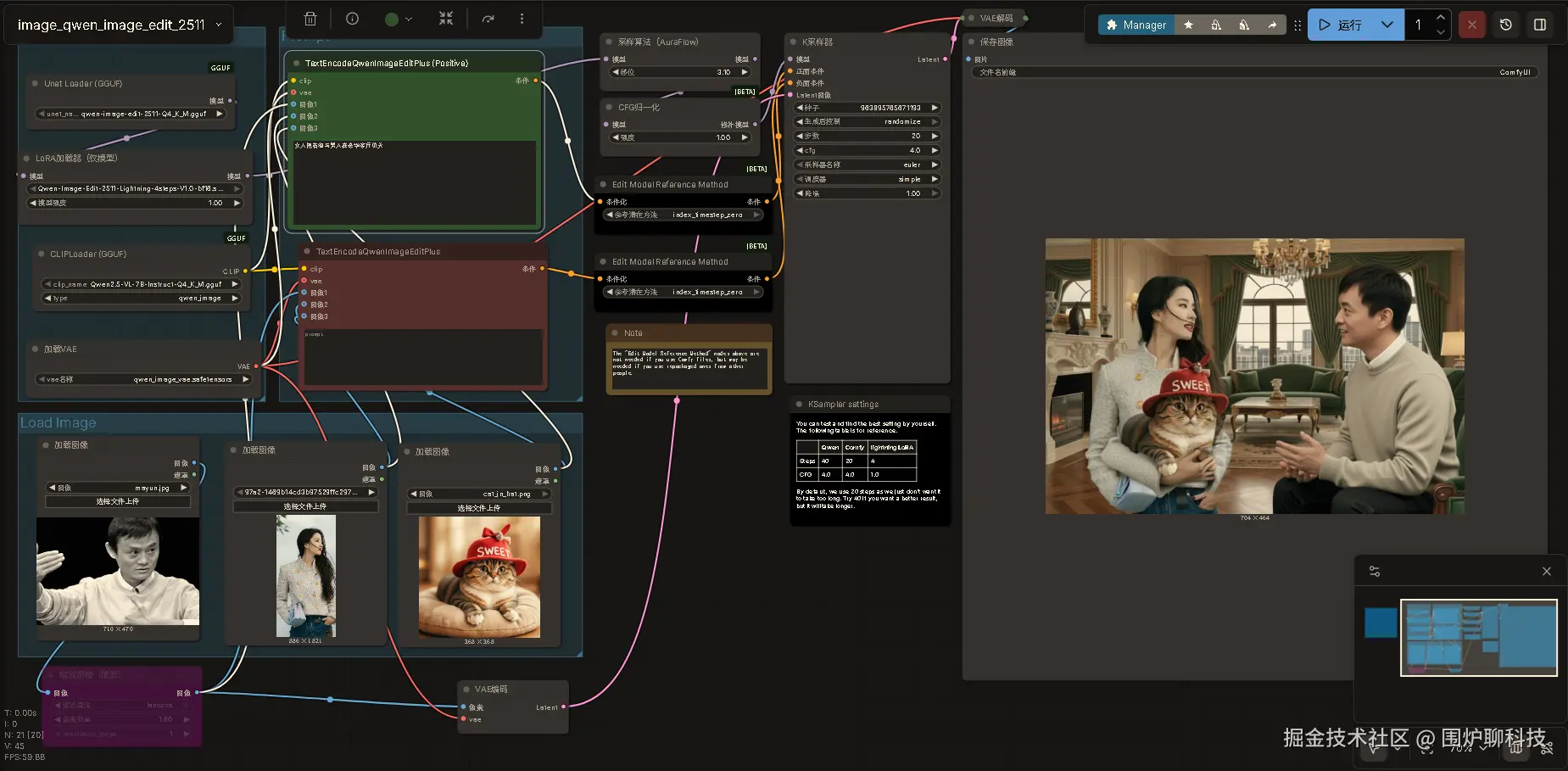The image size is (1568, 771).
Task: Click the share arrow icon in Manager group
Action: [x=1272, y=25]
